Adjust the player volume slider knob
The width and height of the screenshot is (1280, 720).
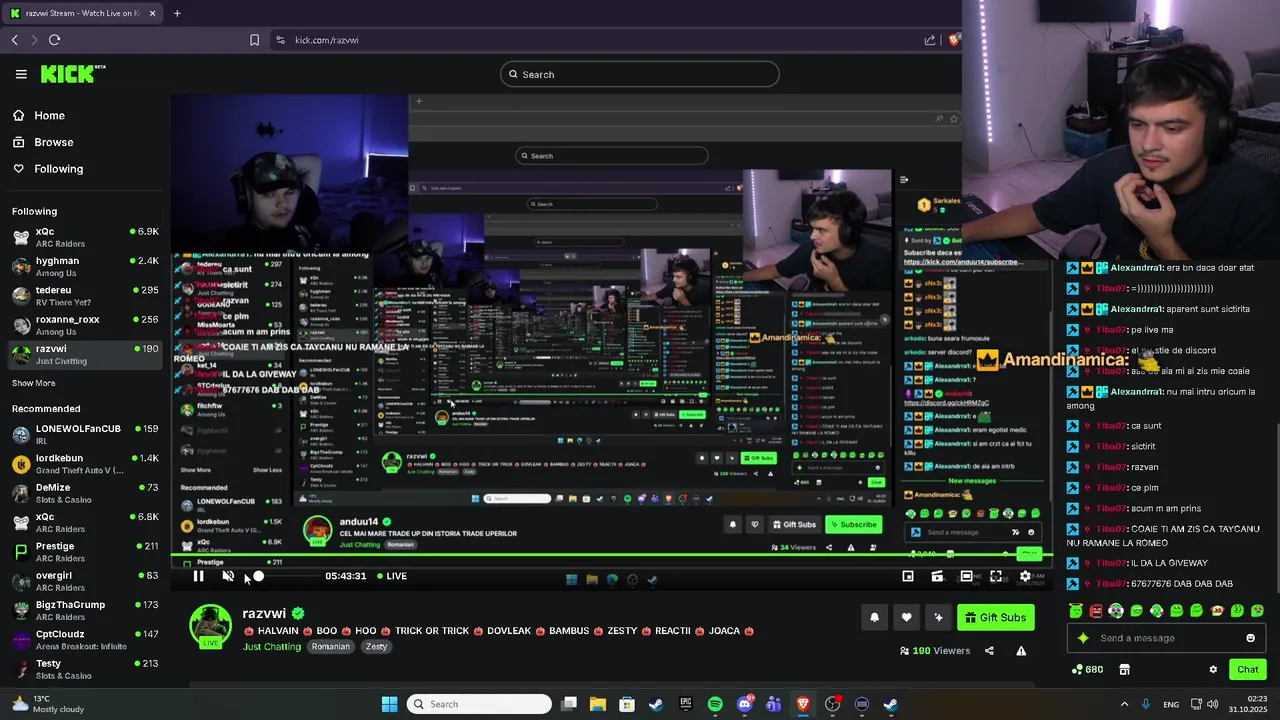[x=259, y=576]
